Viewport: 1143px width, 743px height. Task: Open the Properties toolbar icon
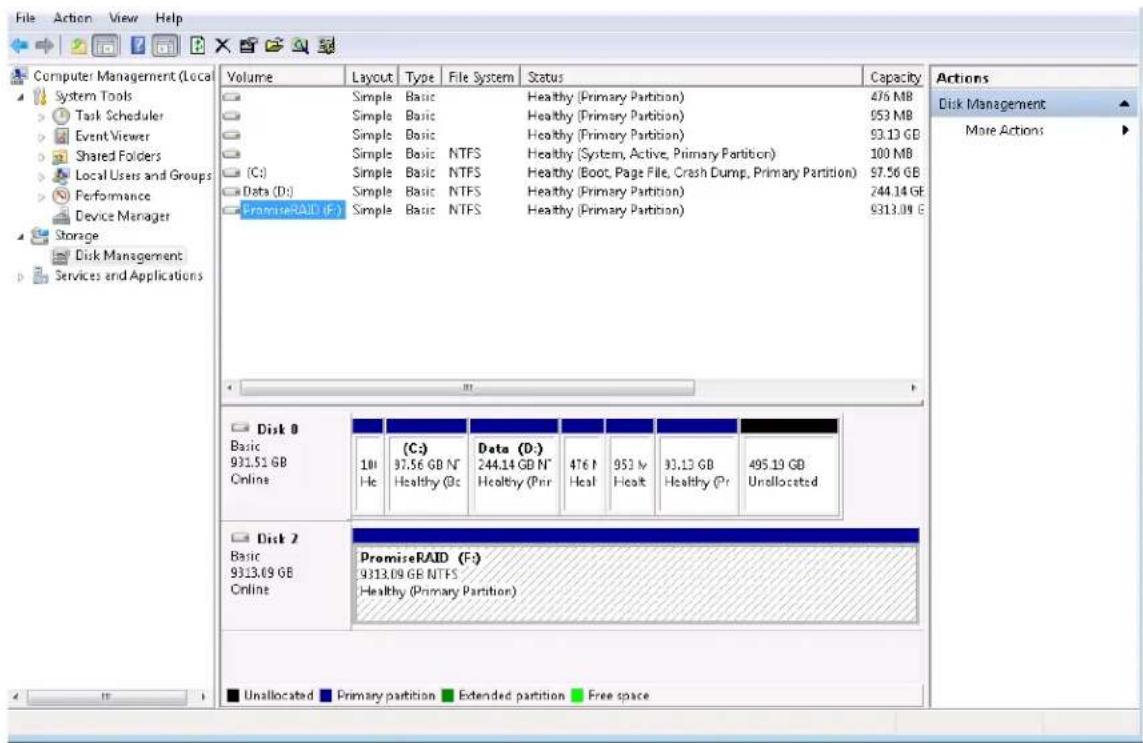pos(248,46)
